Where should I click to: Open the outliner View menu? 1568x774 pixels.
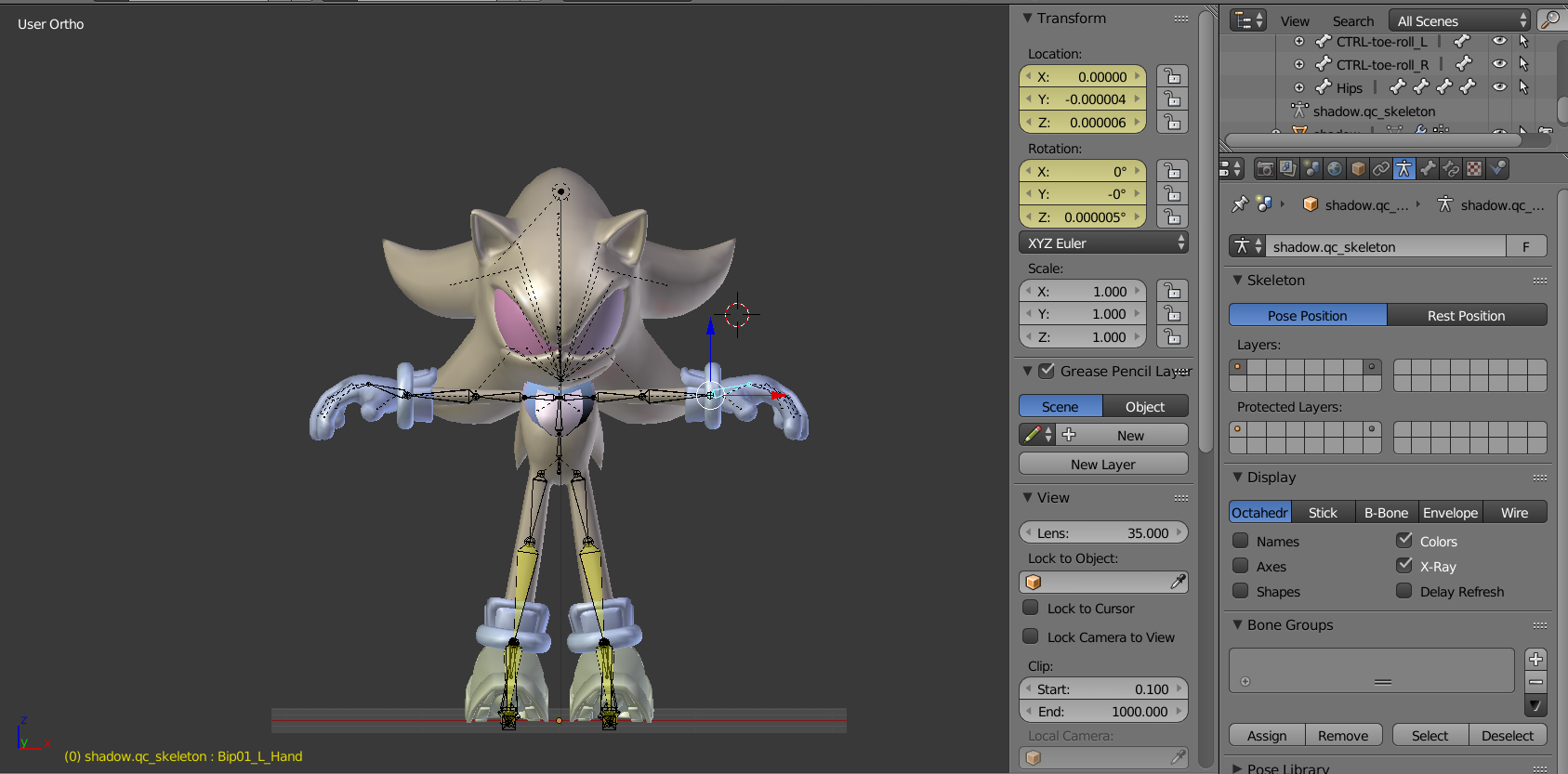[1295, 21]
